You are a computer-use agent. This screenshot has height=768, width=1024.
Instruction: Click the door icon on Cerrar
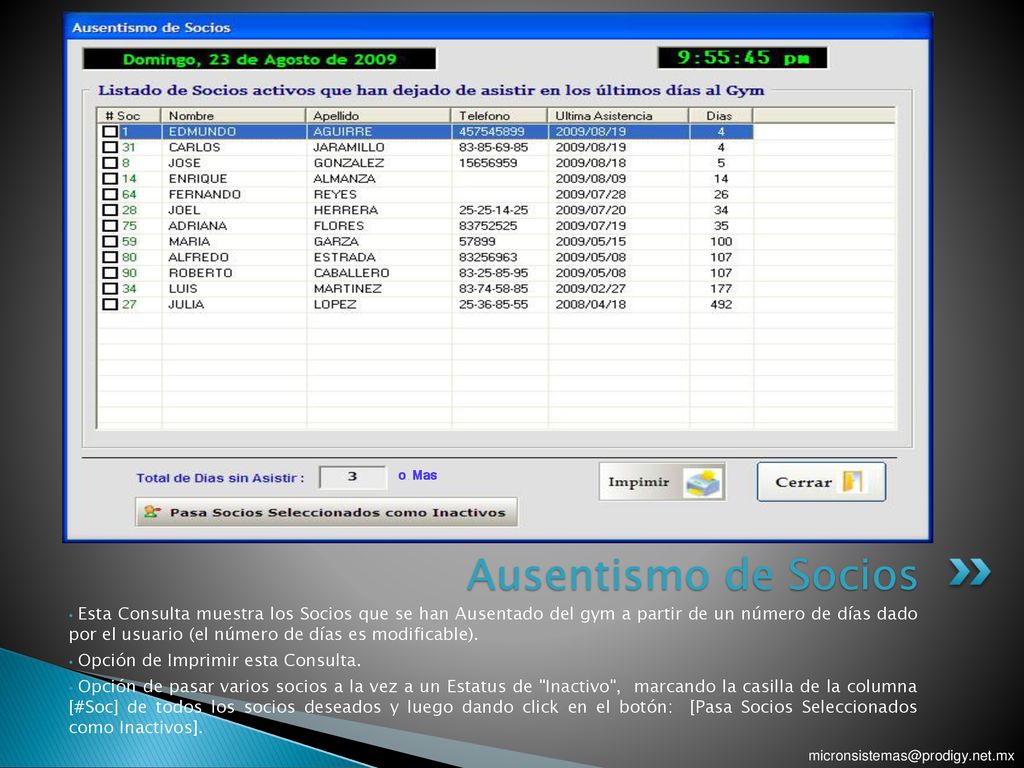[x=852, y=482]
